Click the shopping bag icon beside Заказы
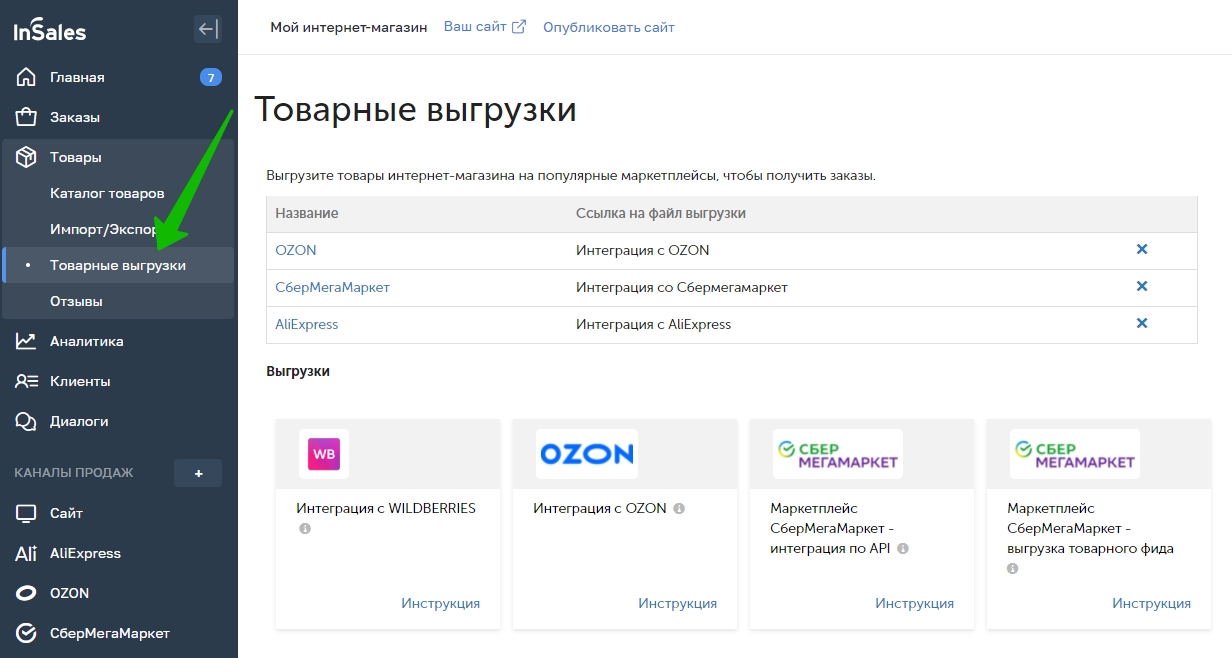This screenshot has height=658, width=1232. 26,117
